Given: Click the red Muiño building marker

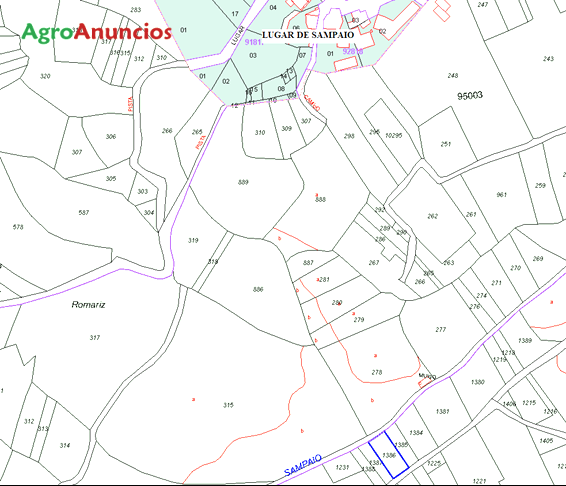Looking at the screenshot, I should tap(426, 381).
